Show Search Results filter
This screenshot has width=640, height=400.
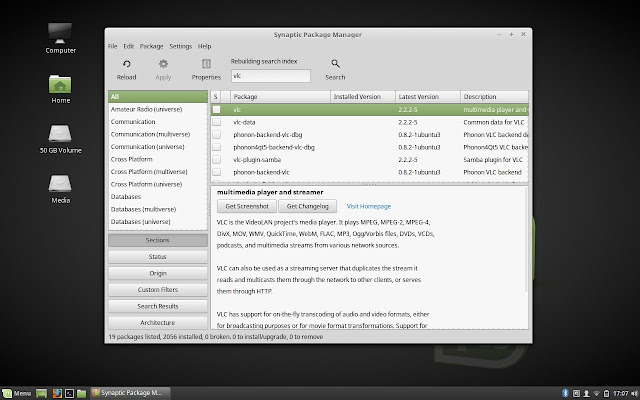coord(158,306)
